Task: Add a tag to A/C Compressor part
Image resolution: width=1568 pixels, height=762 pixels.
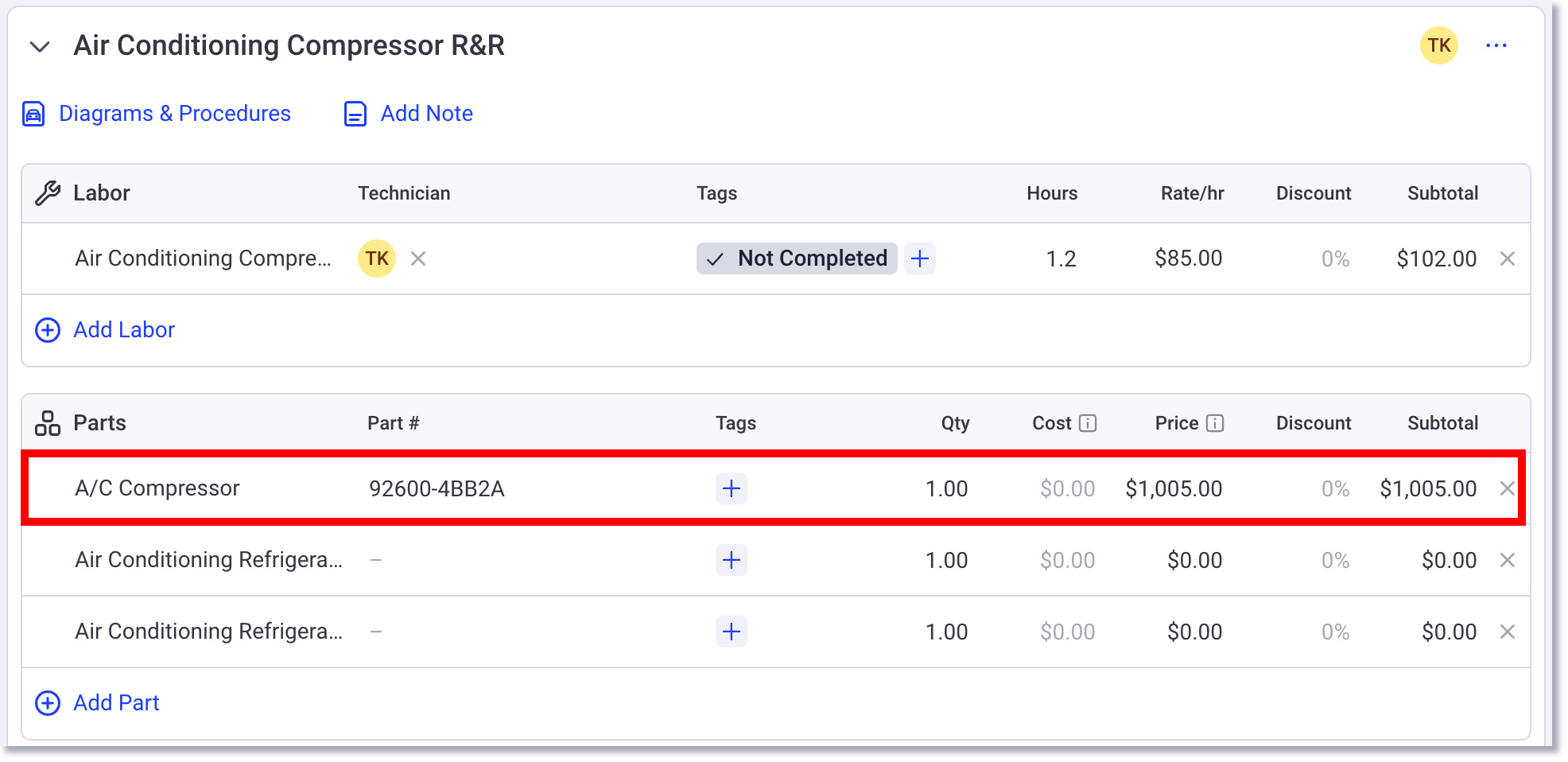Action: 732,488
